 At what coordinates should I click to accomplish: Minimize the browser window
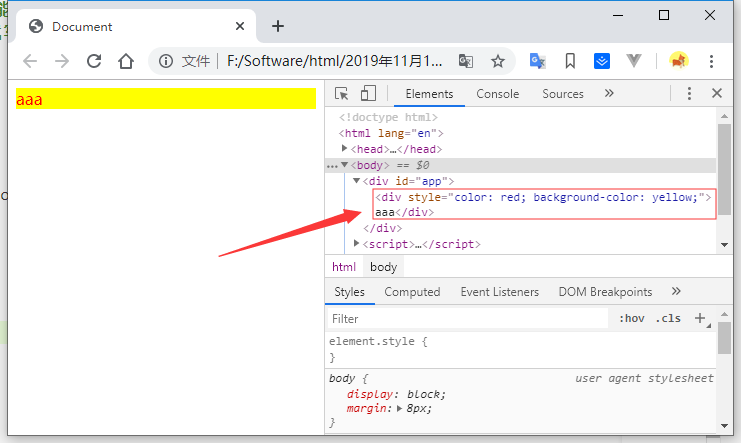coord(618,16)
